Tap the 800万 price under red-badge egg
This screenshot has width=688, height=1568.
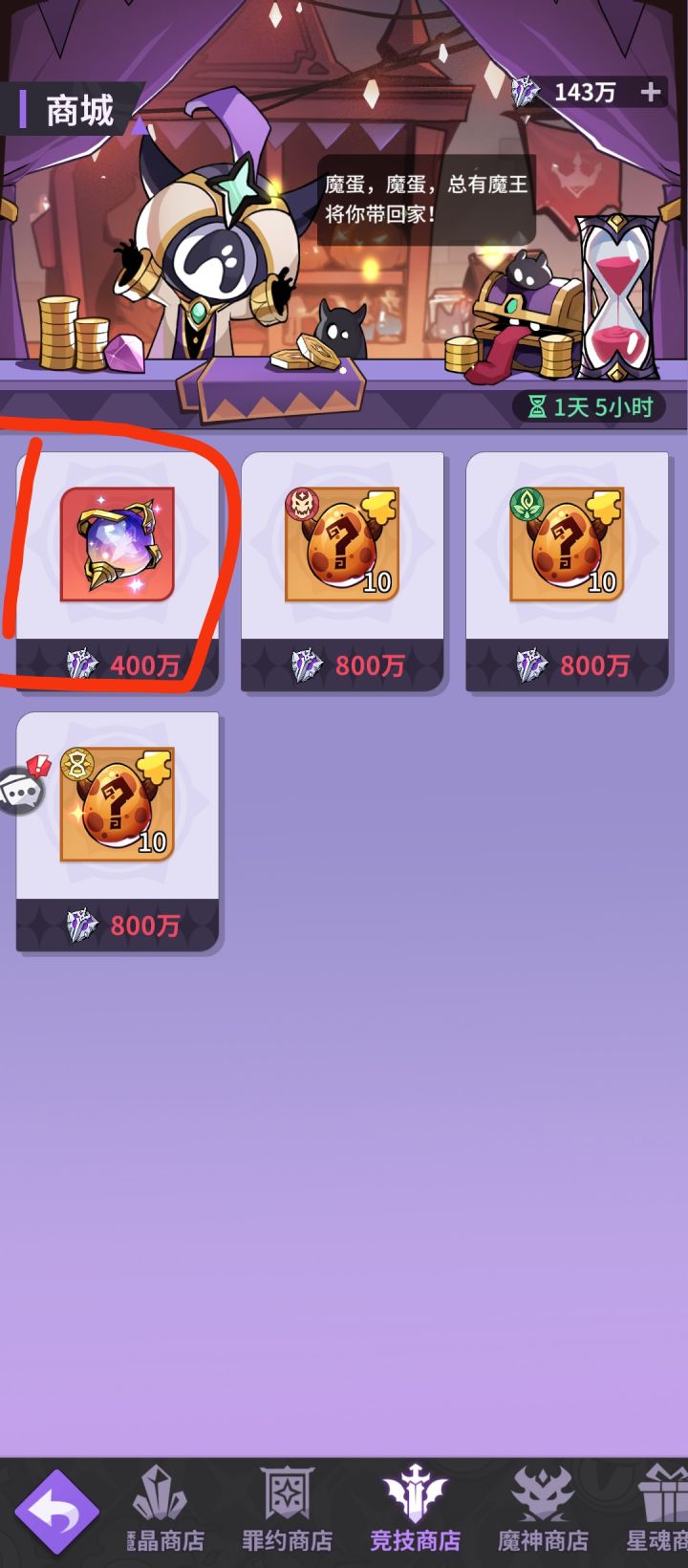point(342,665)
